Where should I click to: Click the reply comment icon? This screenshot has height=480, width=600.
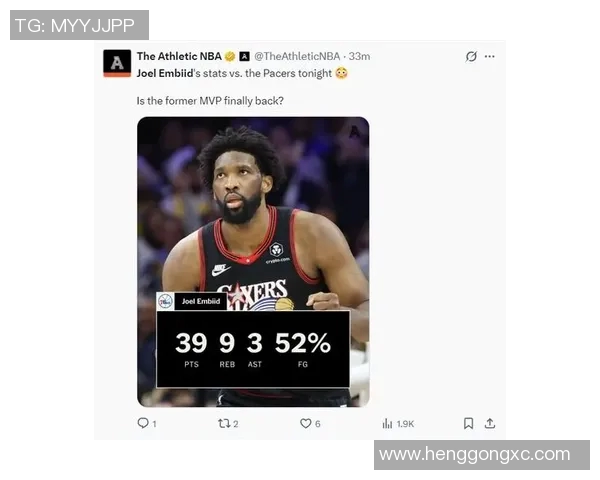tap(143, 423)
